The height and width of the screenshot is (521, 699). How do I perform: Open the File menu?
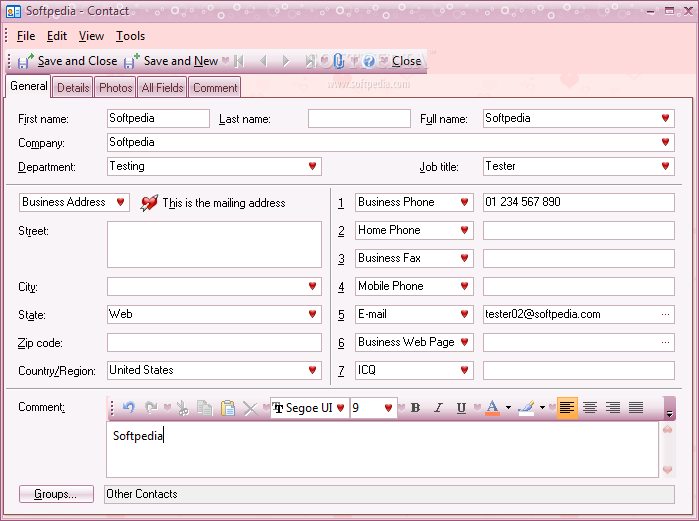pos(26,36)
